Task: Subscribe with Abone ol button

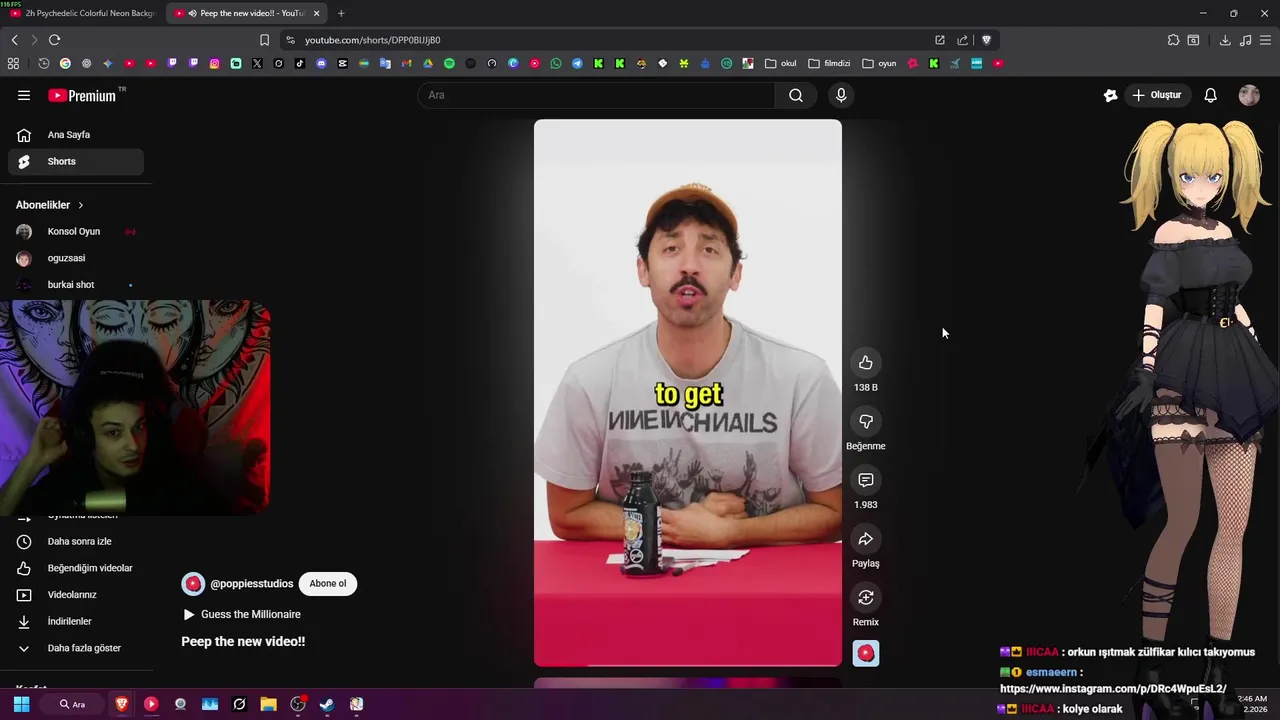Action: click(328, 583)
